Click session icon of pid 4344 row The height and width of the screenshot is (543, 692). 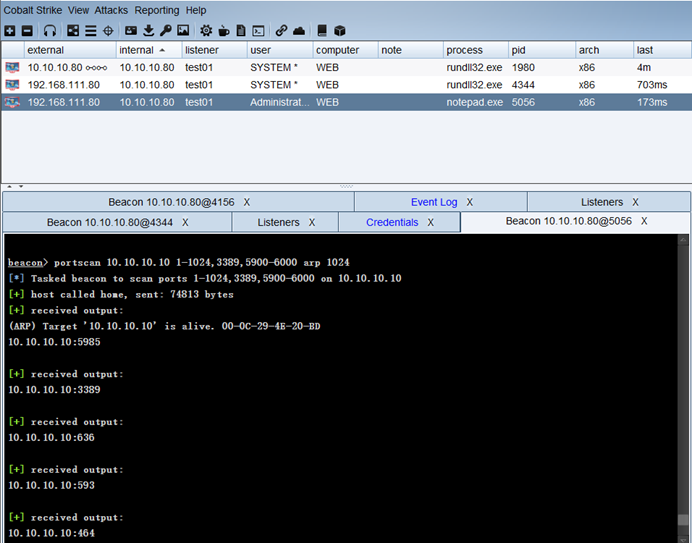[12, 85]
